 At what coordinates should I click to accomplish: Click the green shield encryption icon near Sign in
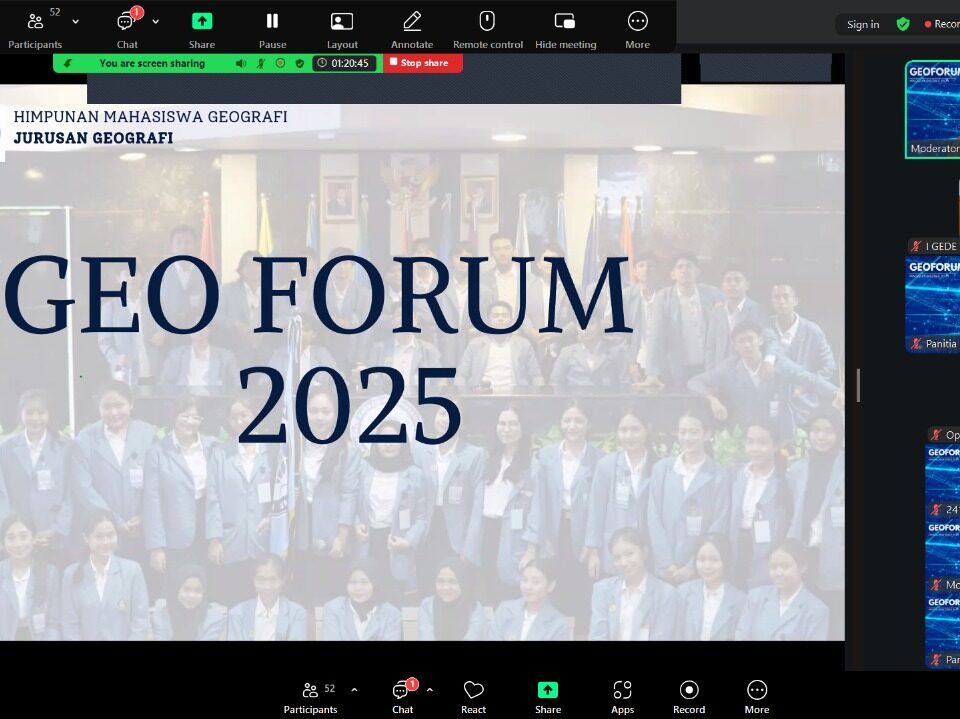[903, 24]
